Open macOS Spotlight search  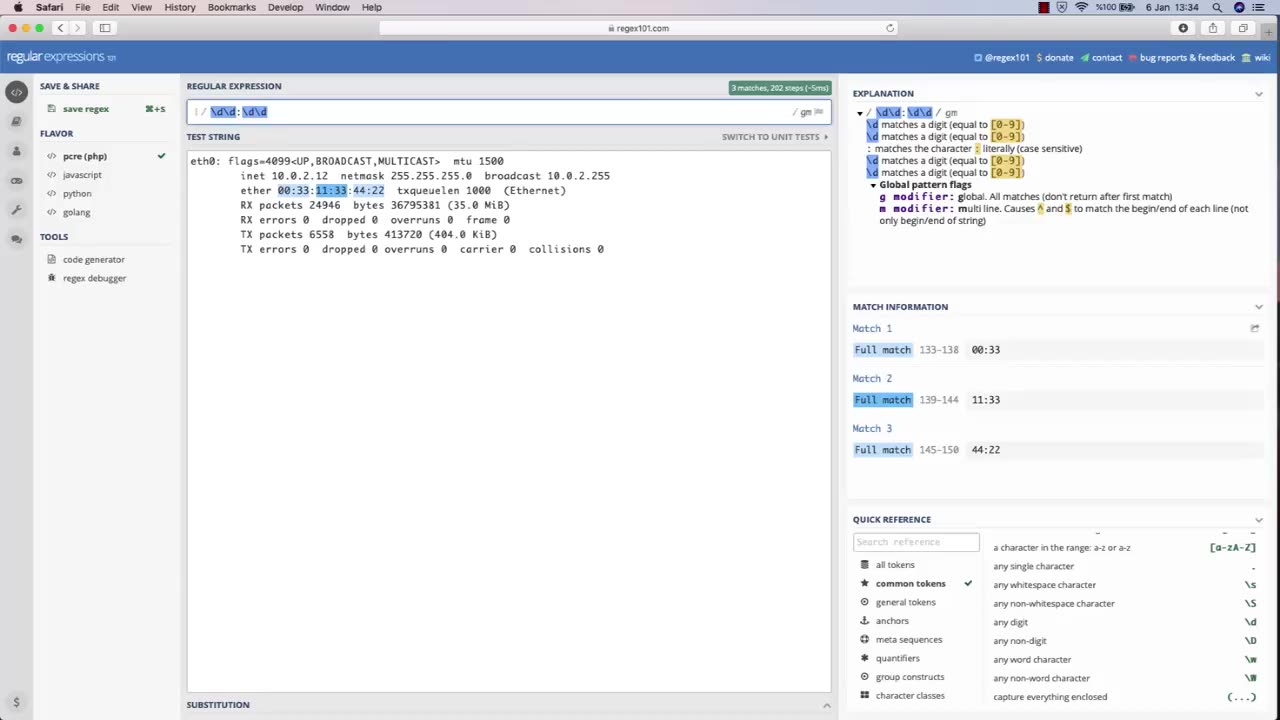tap(1217, 7)
